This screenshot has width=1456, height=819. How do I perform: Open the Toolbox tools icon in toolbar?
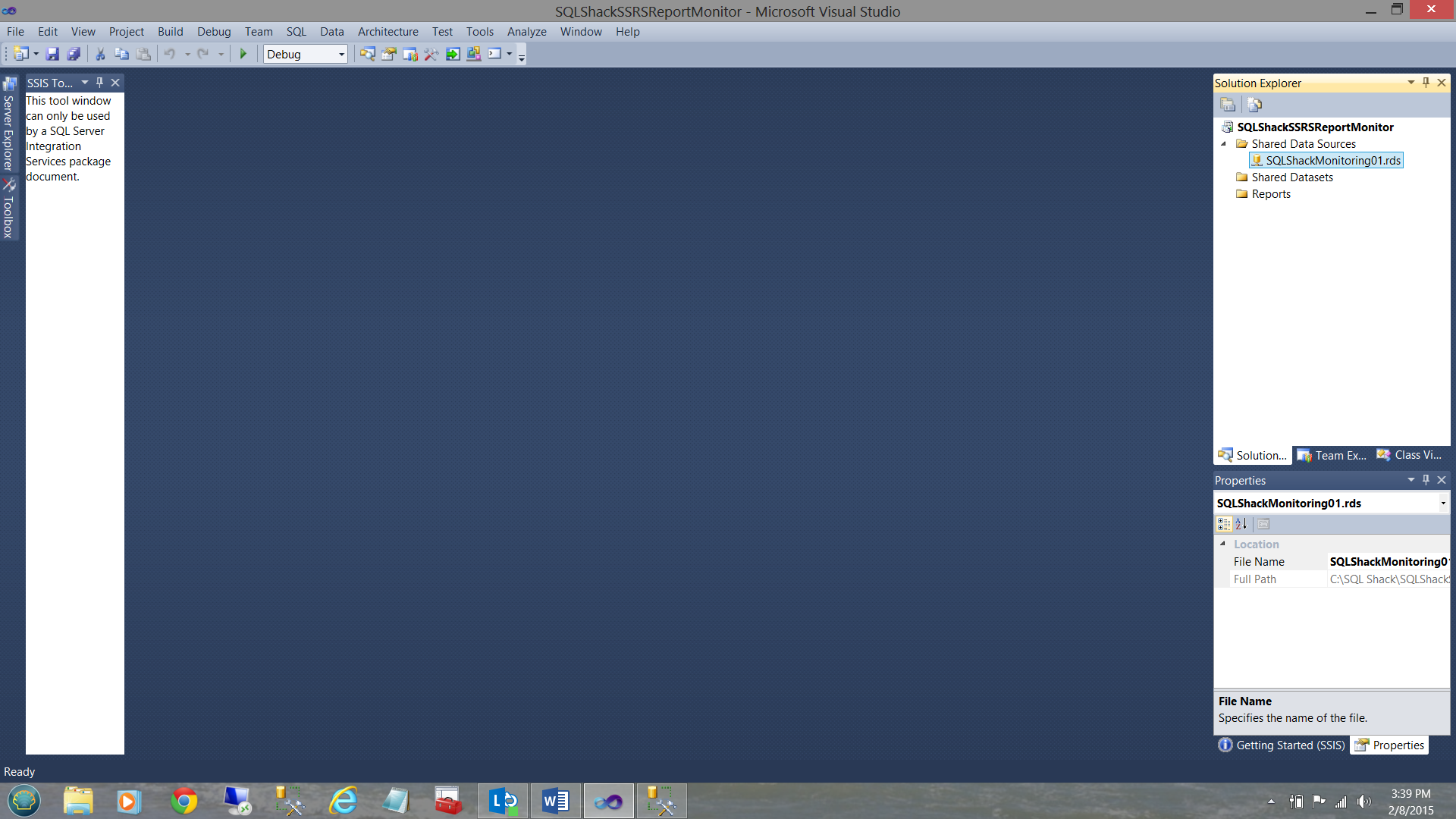click(431, 54)
